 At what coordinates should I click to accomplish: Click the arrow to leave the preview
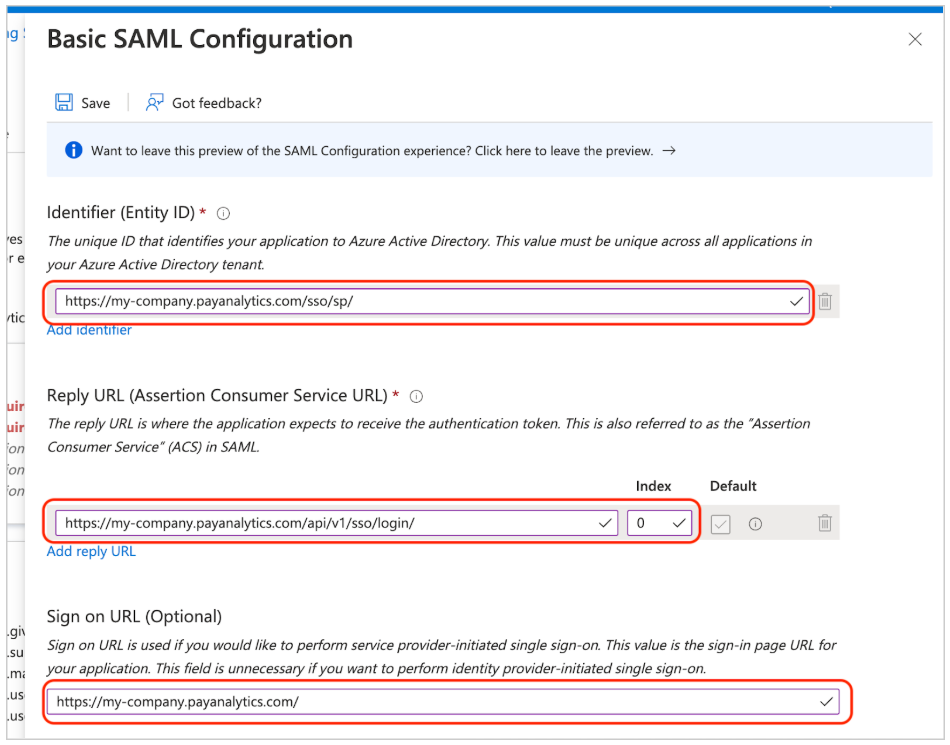pos(669,151)
